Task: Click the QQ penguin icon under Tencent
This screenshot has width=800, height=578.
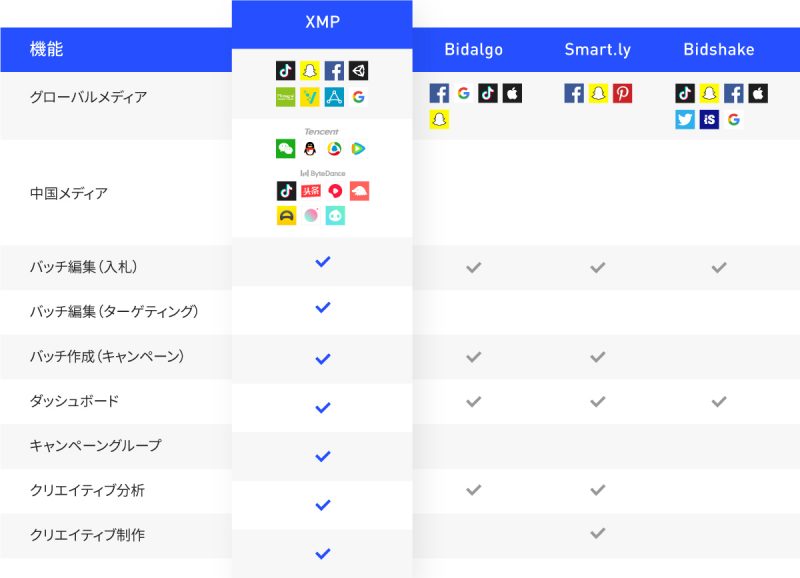Action: (310, 148)
